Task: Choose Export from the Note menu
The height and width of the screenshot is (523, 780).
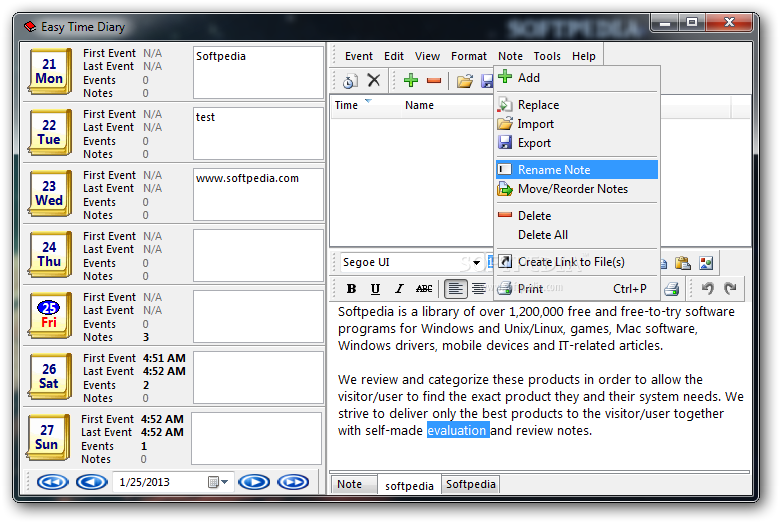Action: pos(577,143)
